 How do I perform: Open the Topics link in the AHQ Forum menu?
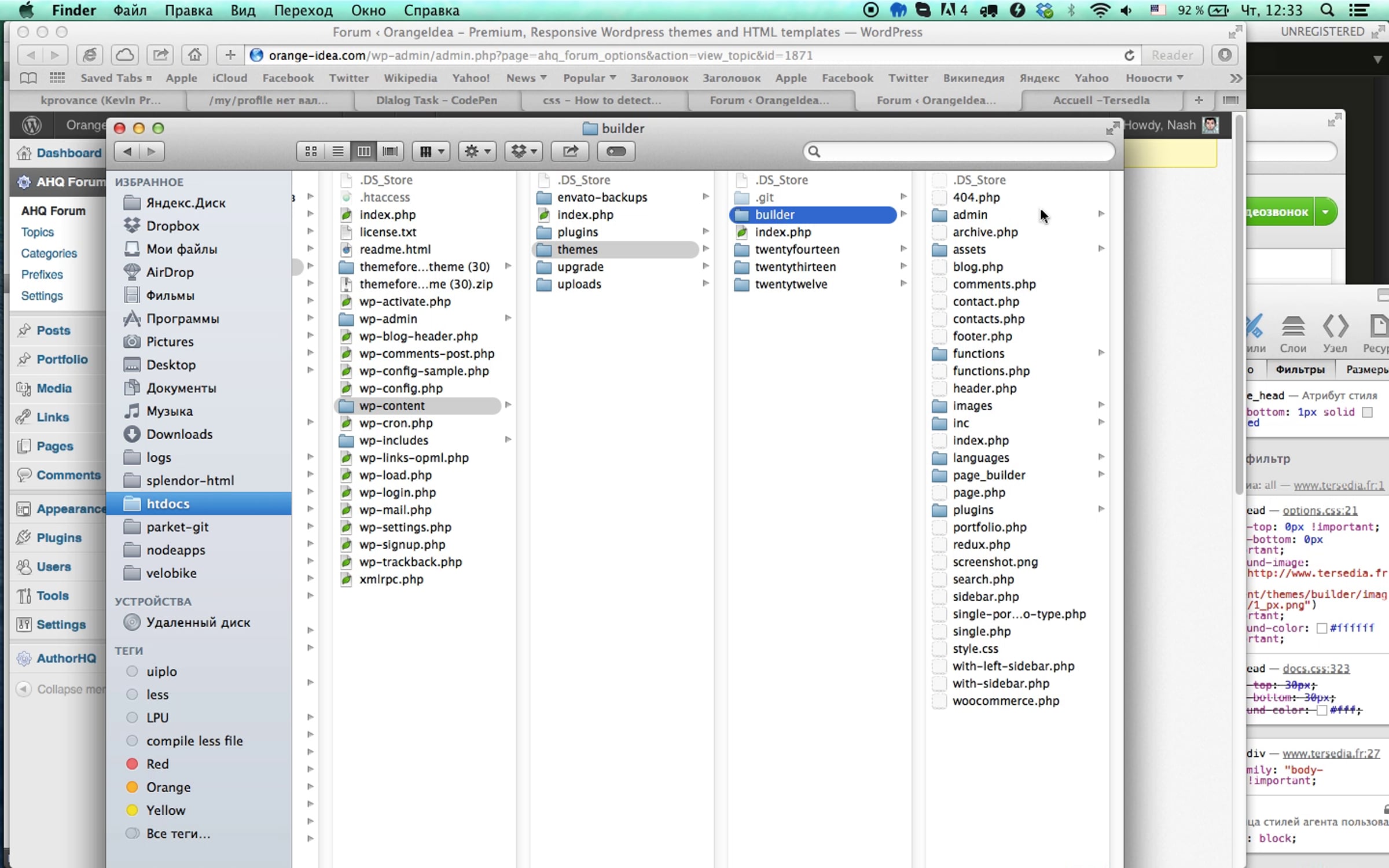pos(38,232)
